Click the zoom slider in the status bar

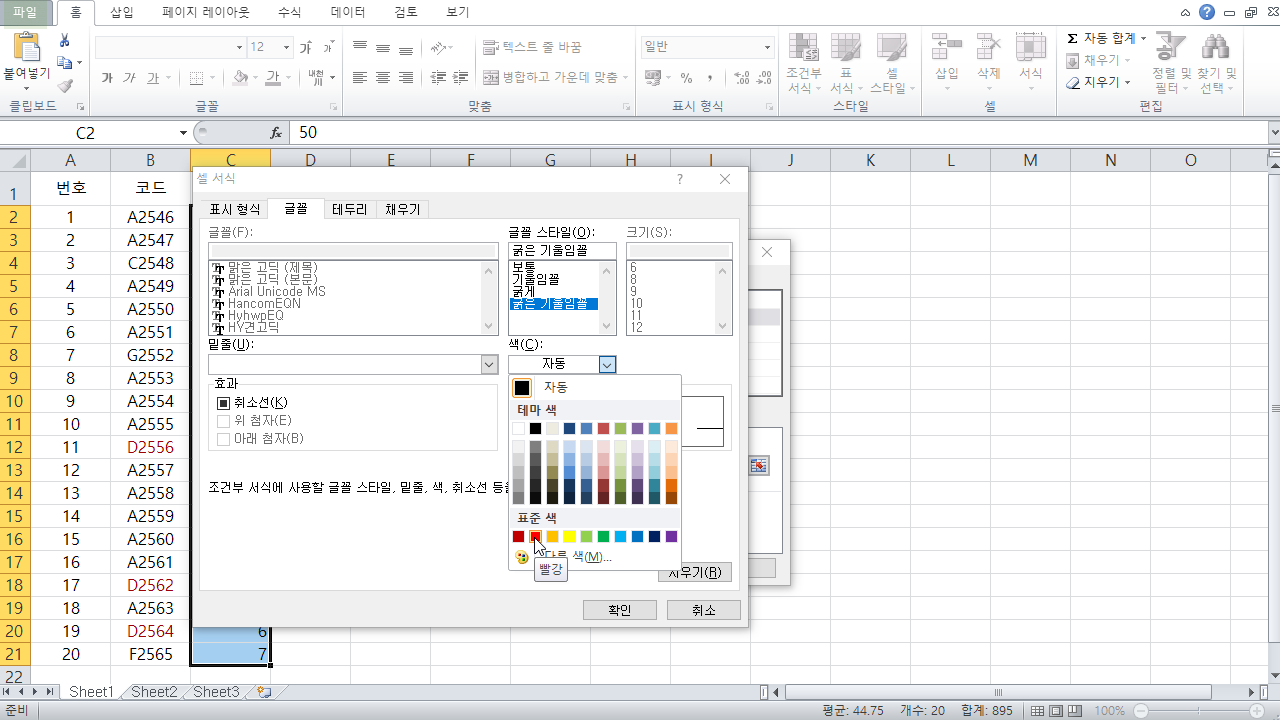pyautogui.click(x=1200, y=710)
